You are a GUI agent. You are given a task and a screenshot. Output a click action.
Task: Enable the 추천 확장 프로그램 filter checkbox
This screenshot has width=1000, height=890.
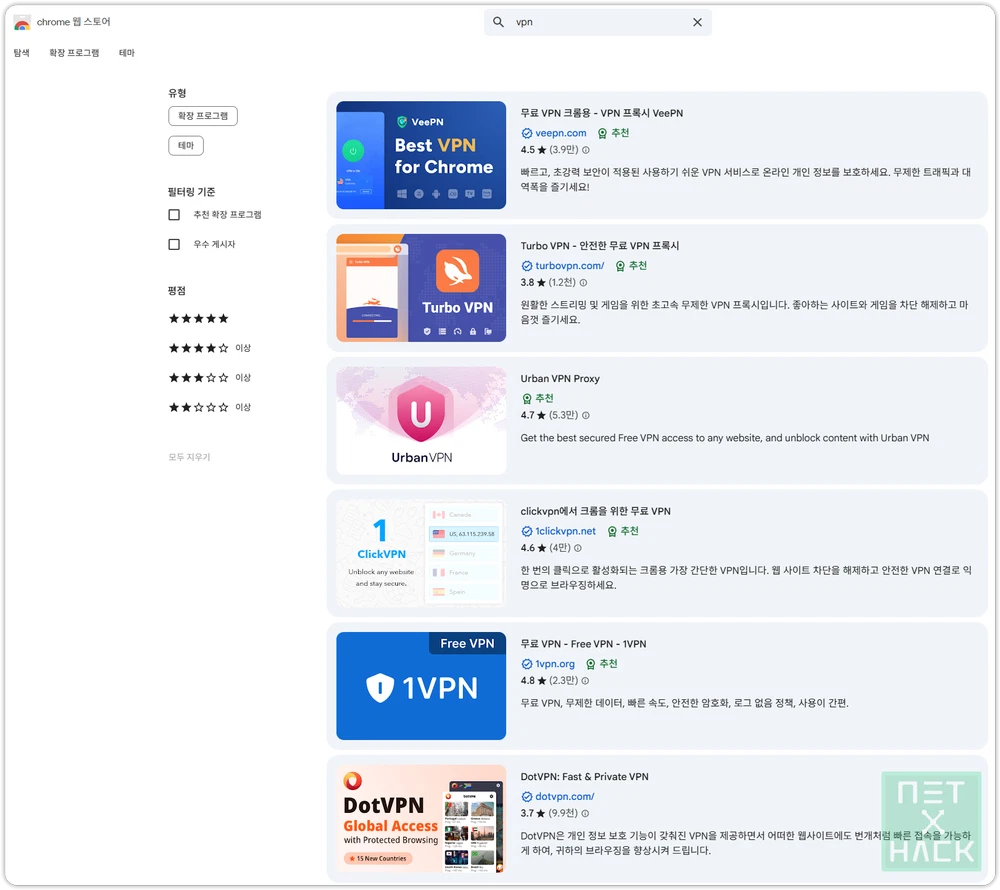pos(173,214)
